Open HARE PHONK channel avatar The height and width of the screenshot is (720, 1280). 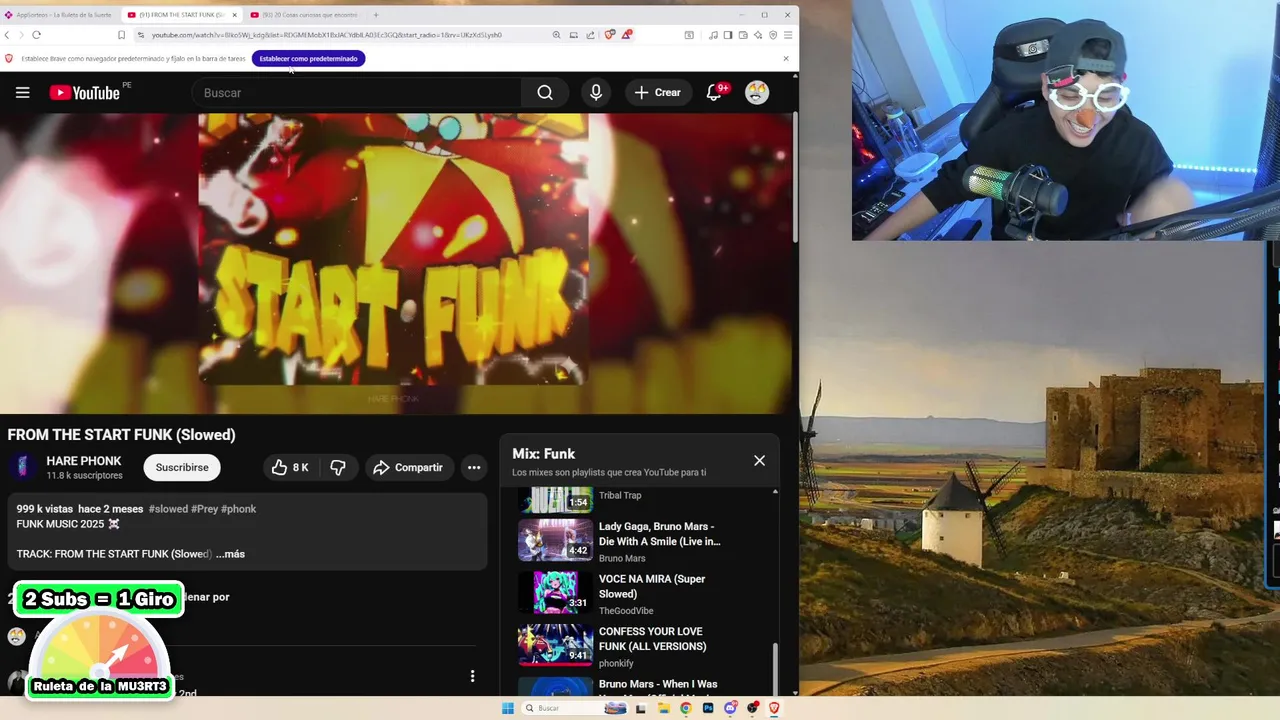point(22,467)
